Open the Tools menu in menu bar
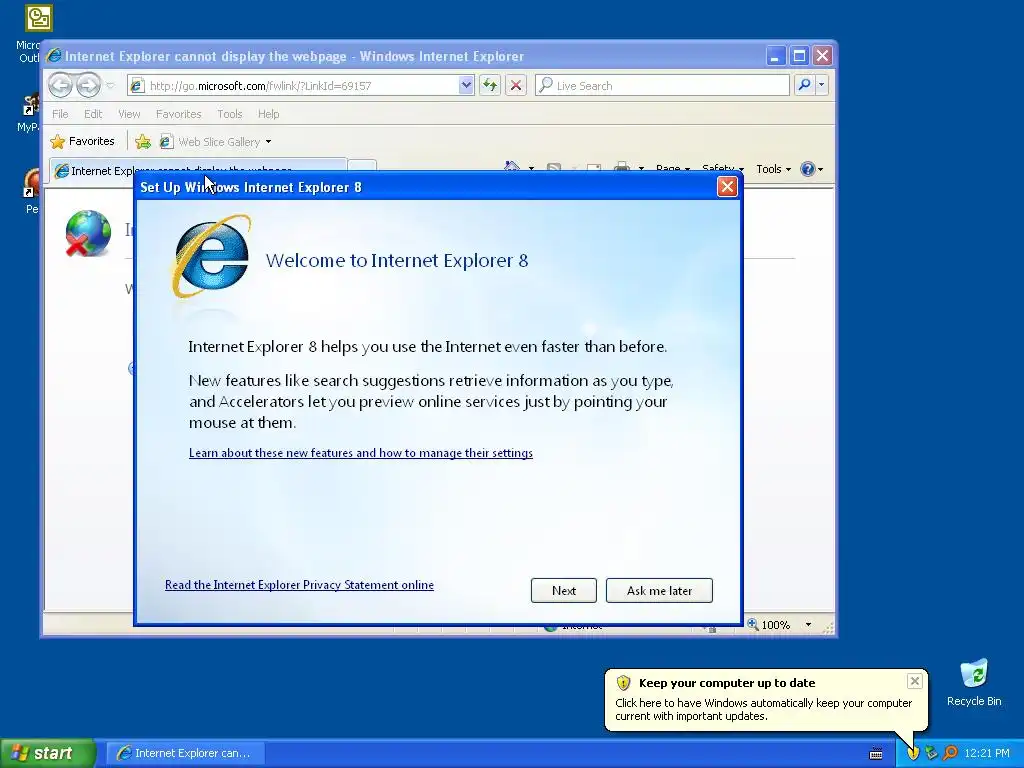 (229, 114)
